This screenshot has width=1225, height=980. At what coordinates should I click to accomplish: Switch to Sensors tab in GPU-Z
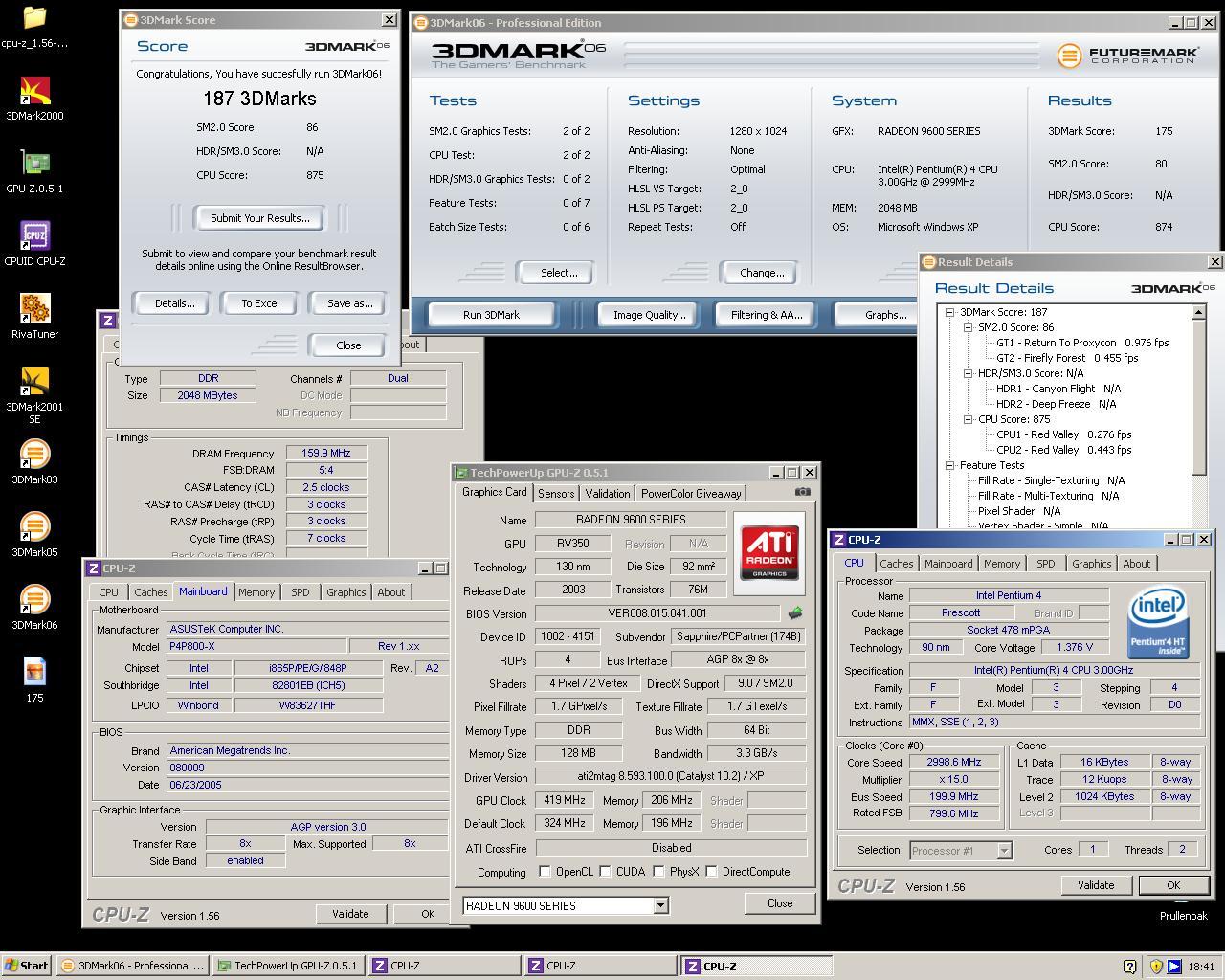click(x=556, y=494)
